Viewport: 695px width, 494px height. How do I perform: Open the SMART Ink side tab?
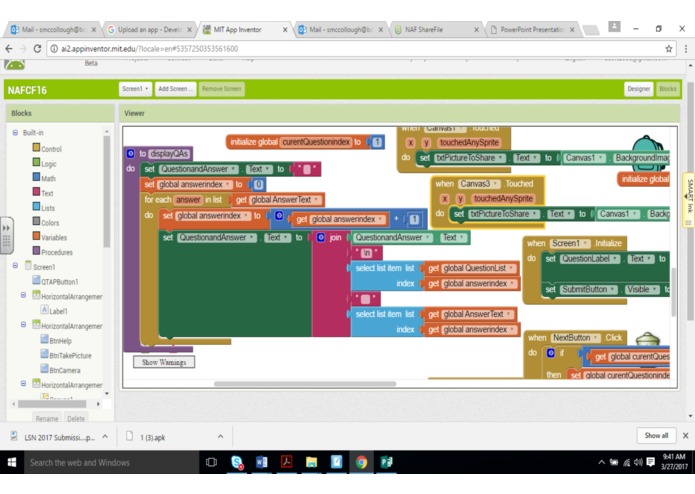tap(689, 199)
